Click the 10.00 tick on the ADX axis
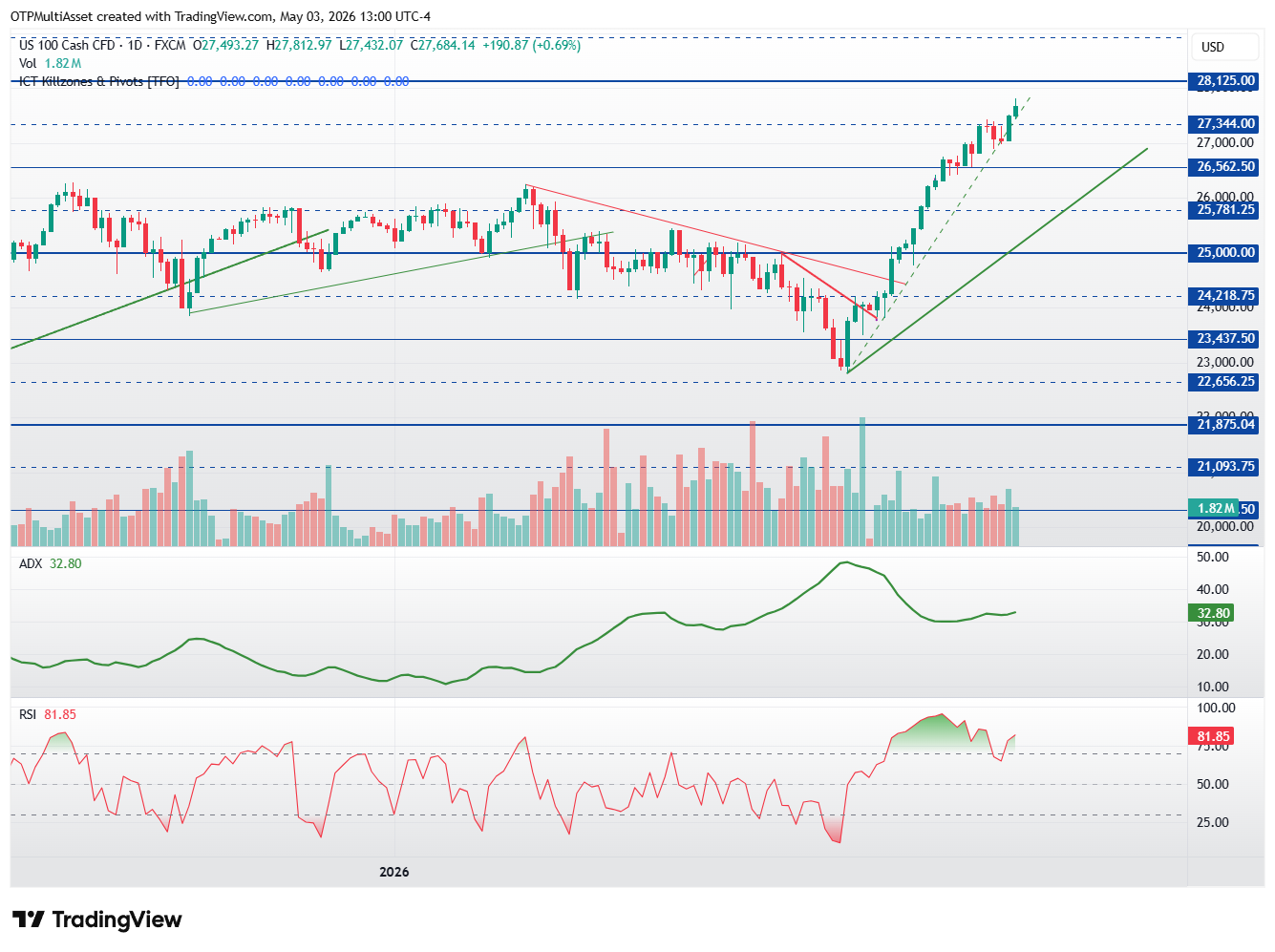The height and width of the screenshot is (952, 1275). coord(1213,687)
